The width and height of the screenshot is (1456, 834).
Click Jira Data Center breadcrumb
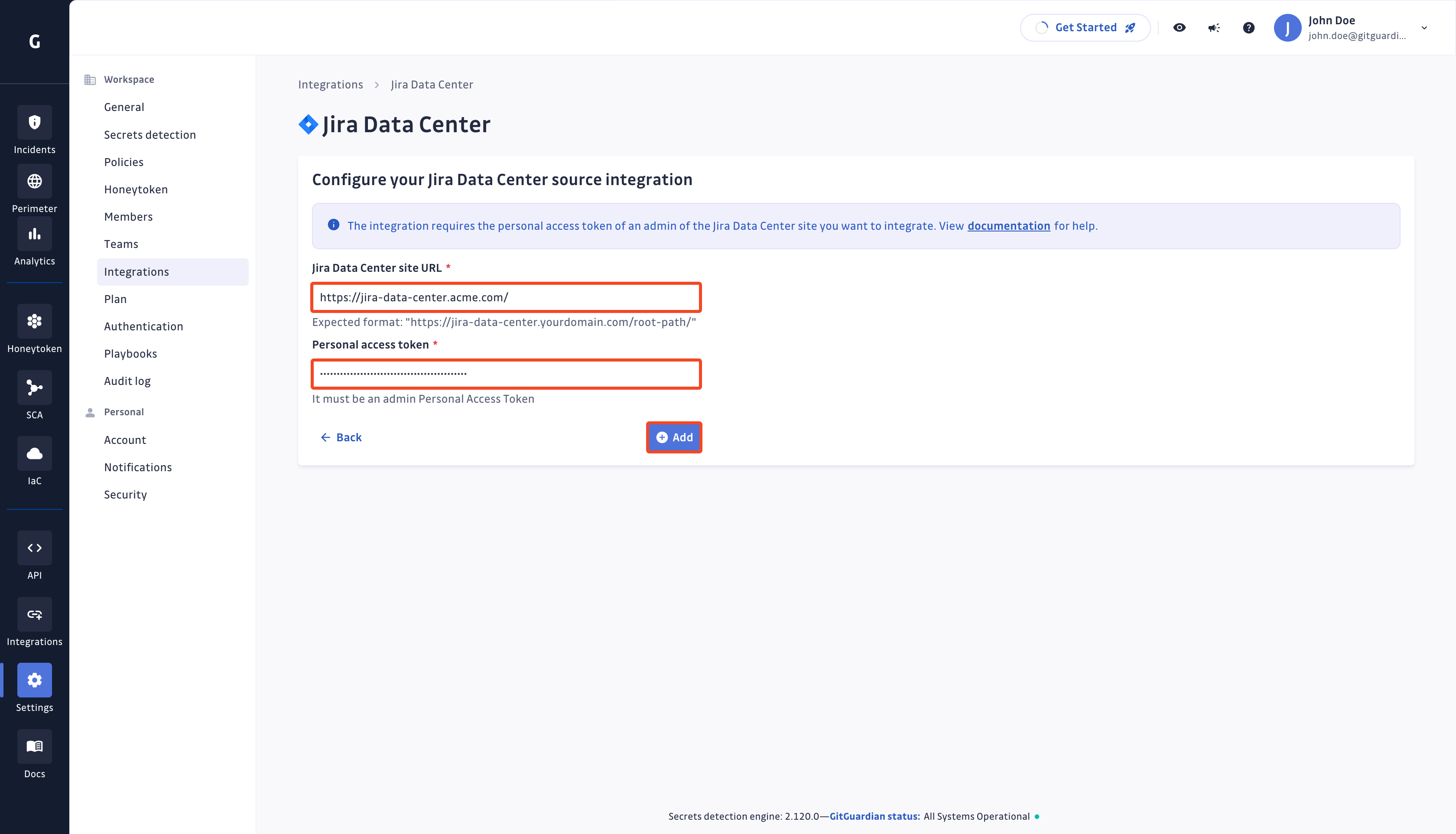(x=432, y=85)
